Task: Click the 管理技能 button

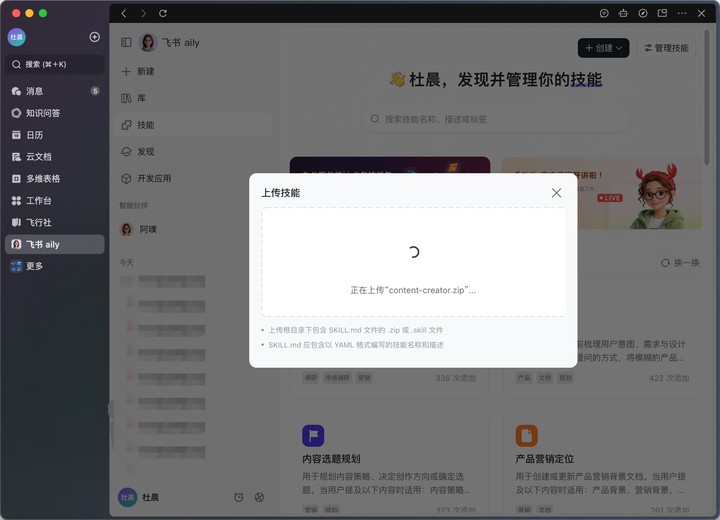Action: coord(666,48)
